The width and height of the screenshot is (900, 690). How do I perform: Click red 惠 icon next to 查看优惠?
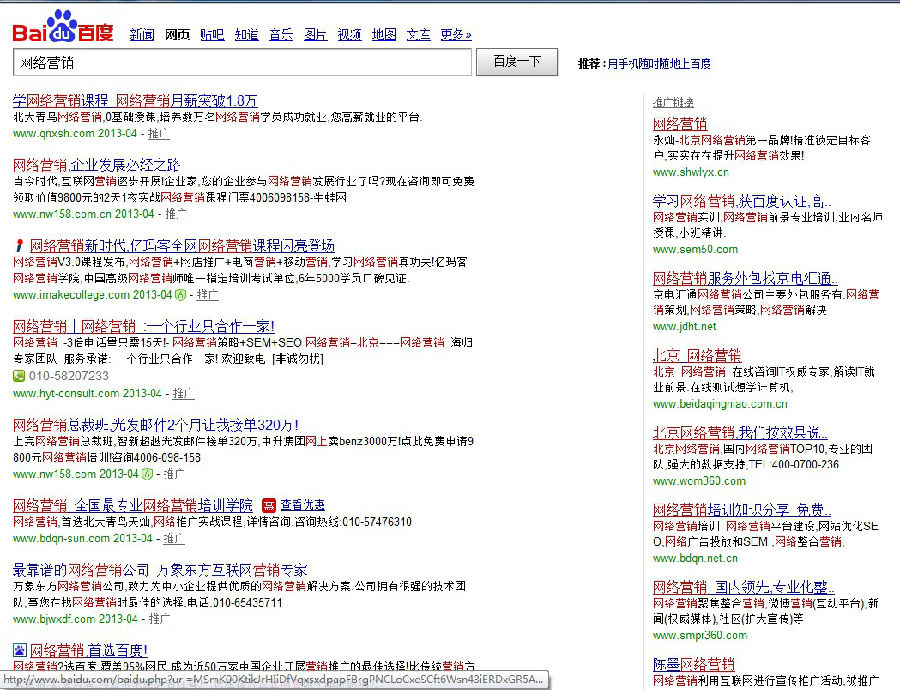click(269, 505)
